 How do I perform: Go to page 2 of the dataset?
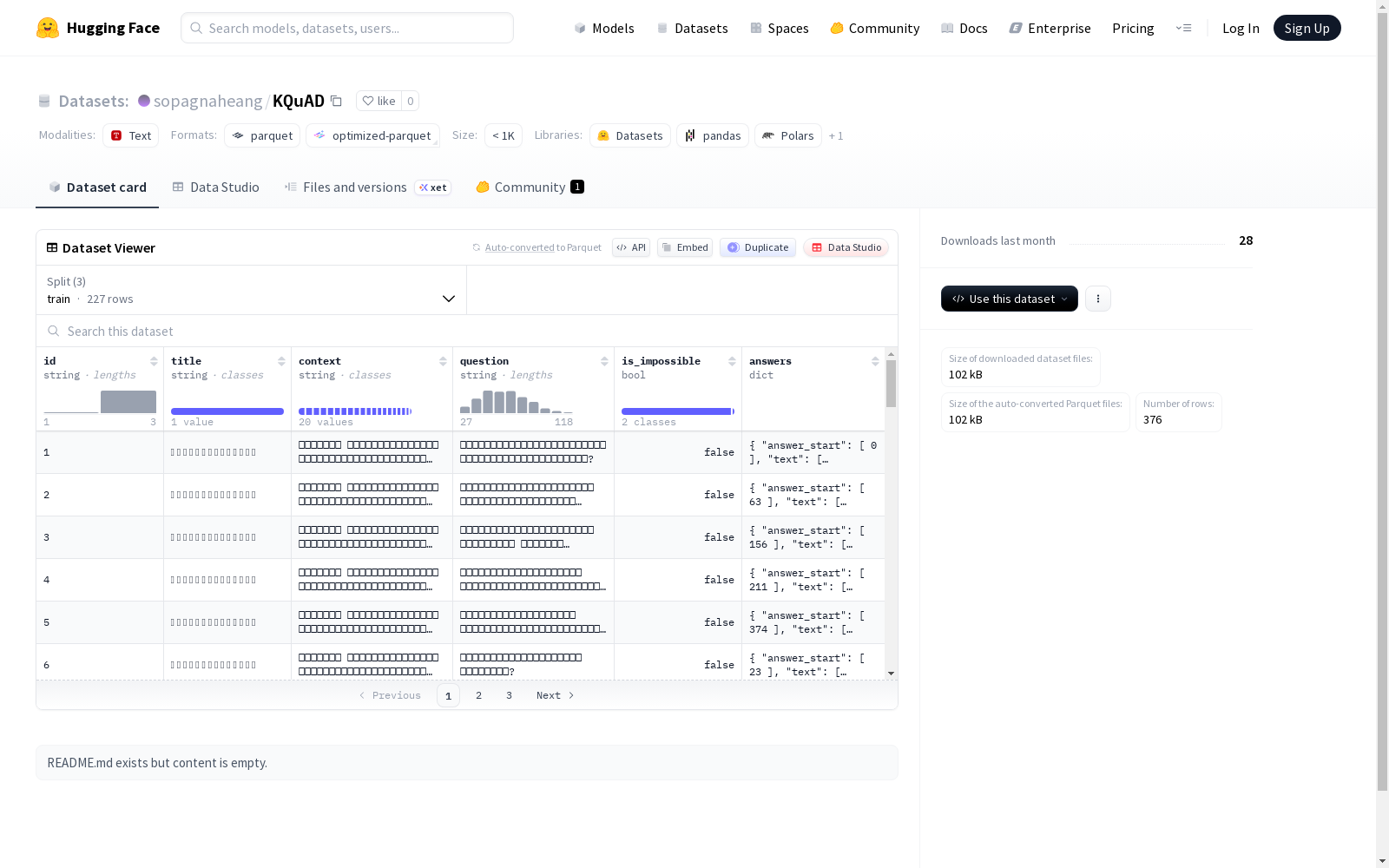click(x=478, y=695)
